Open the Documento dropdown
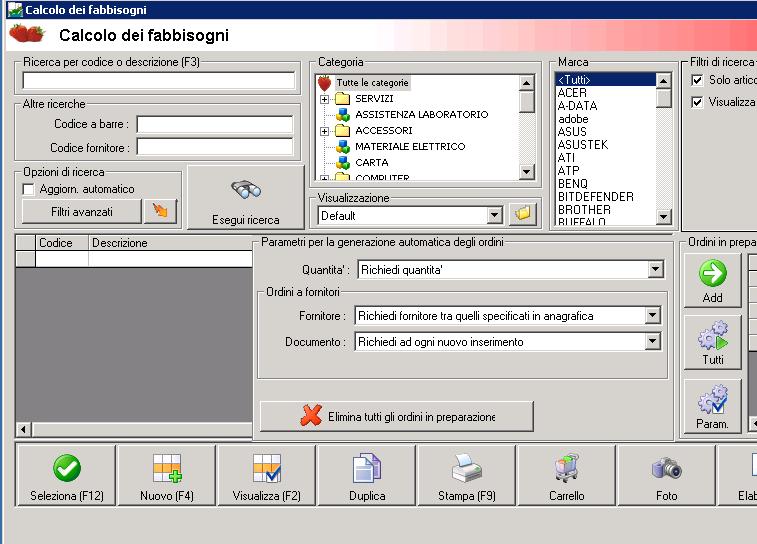This screenshot has width=757, height=544. pyautogui.click(x=652, y=342)
